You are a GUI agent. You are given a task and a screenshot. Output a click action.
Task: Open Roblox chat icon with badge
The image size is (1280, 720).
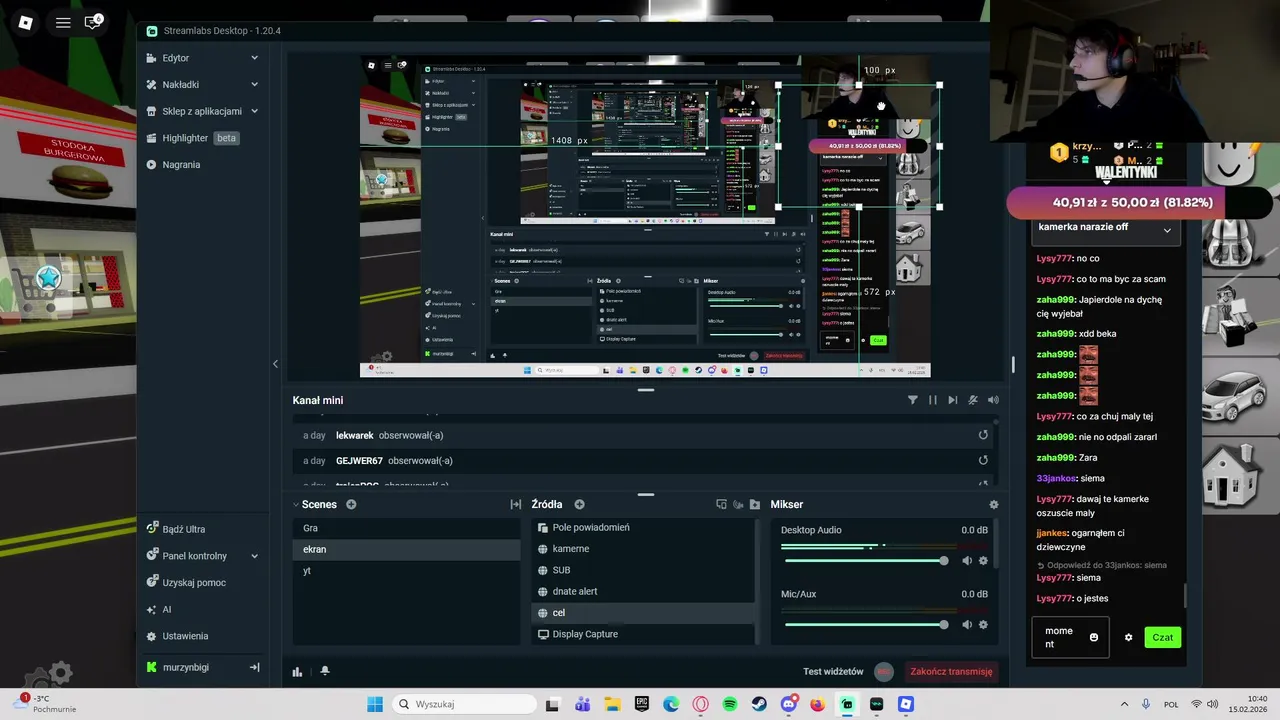coord(92,22)
